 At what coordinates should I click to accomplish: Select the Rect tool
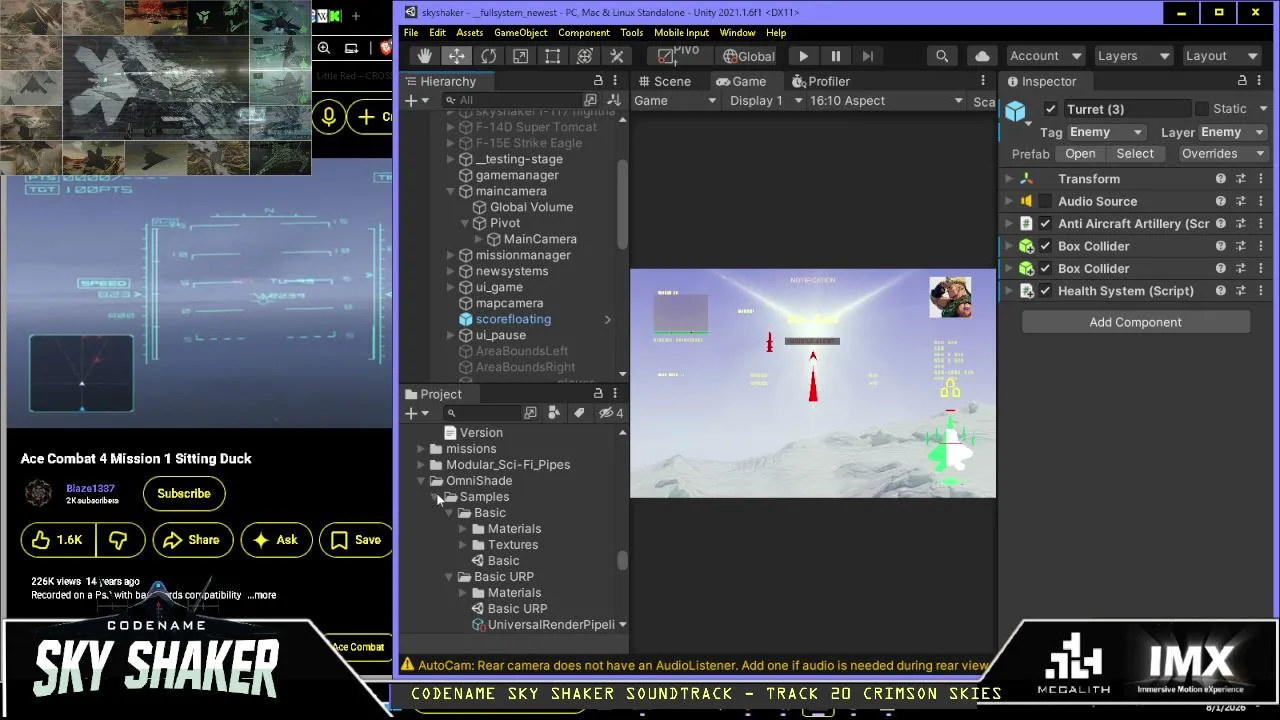pos(552,57)
